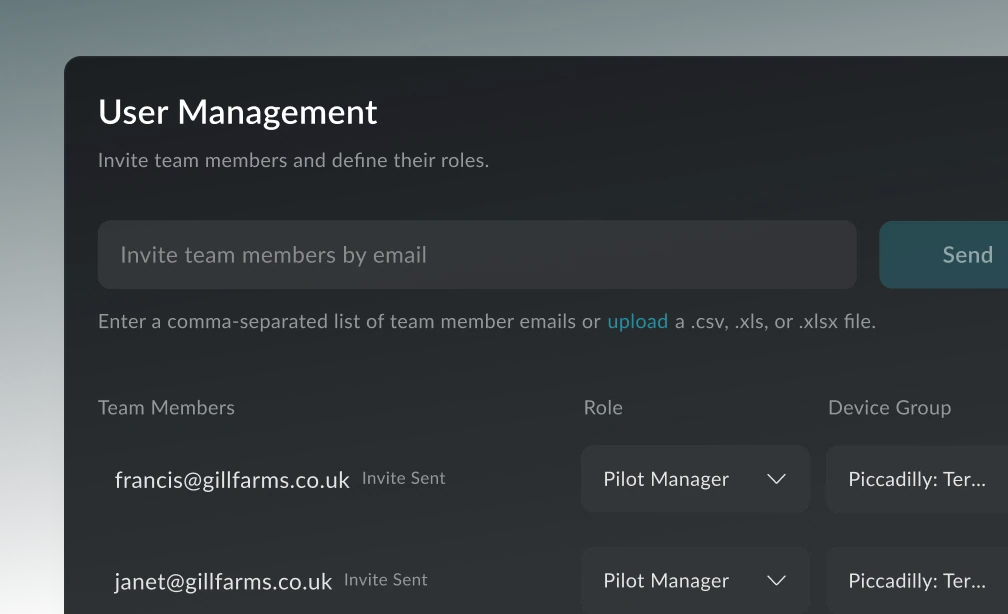Click the invite team members email field
Image resolution: width=1008 pixels, height=614 pixels.
pyautogui.click(x=477, y=255)
